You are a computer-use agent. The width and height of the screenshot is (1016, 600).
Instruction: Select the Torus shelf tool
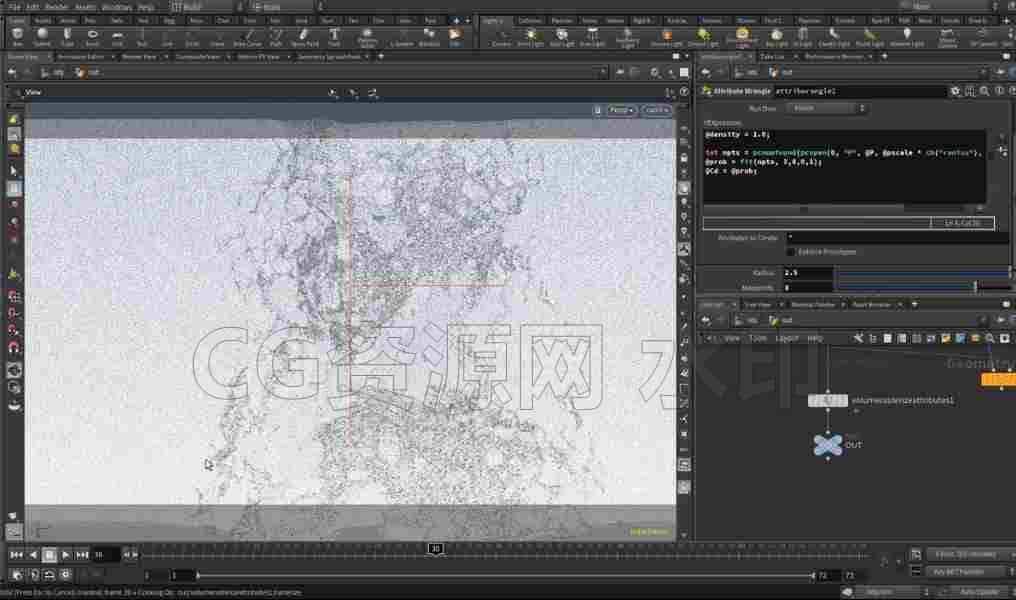[x=92, y=36]
